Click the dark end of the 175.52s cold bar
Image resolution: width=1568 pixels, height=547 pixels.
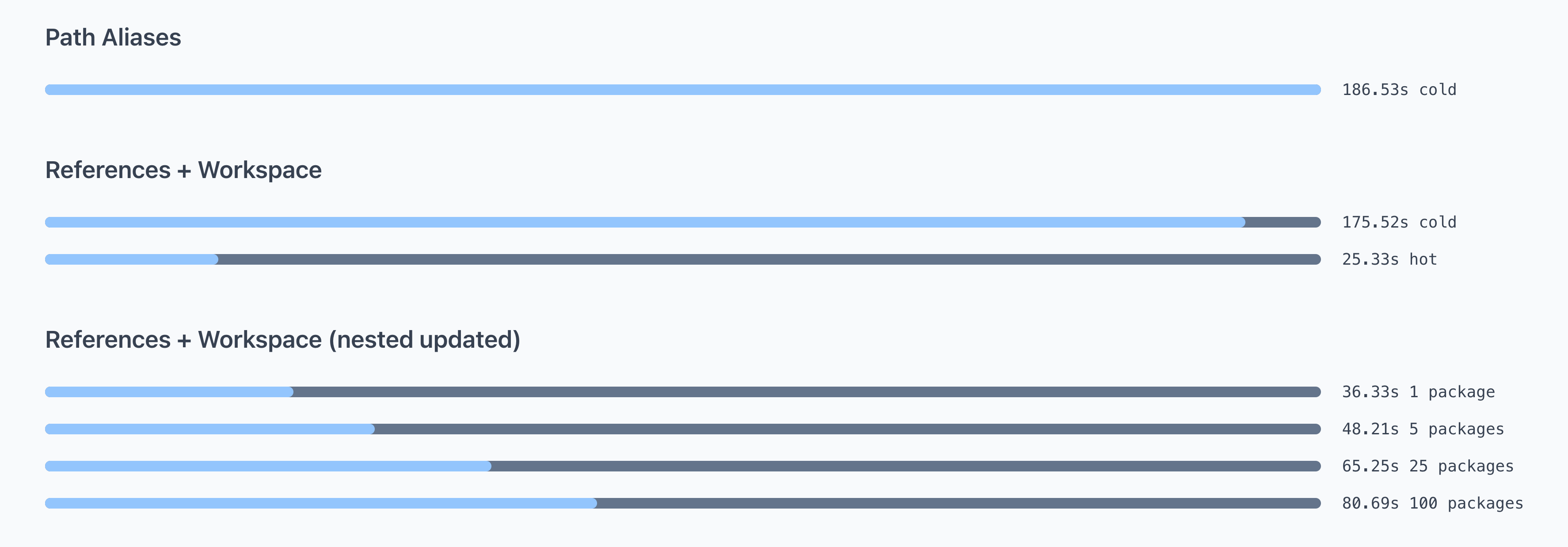click(1283, 223)
